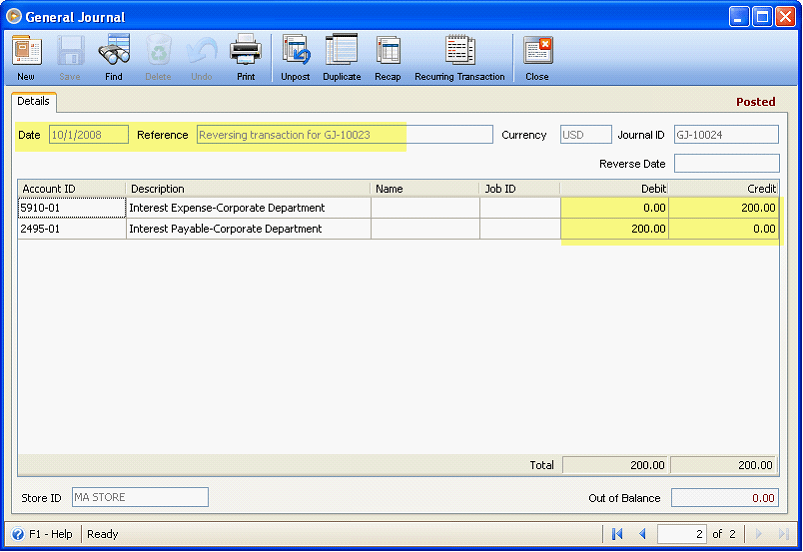Click the Job ID cell of row 2495-01
This screenshot has height=552, width=803.
(x=520, y=229)
